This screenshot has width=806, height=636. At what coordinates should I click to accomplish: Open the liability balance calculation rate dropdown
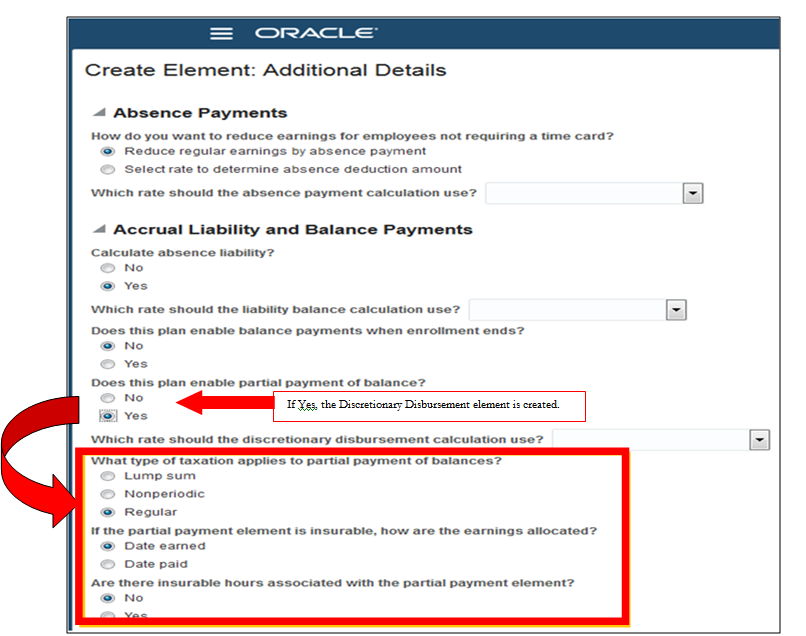677,311
